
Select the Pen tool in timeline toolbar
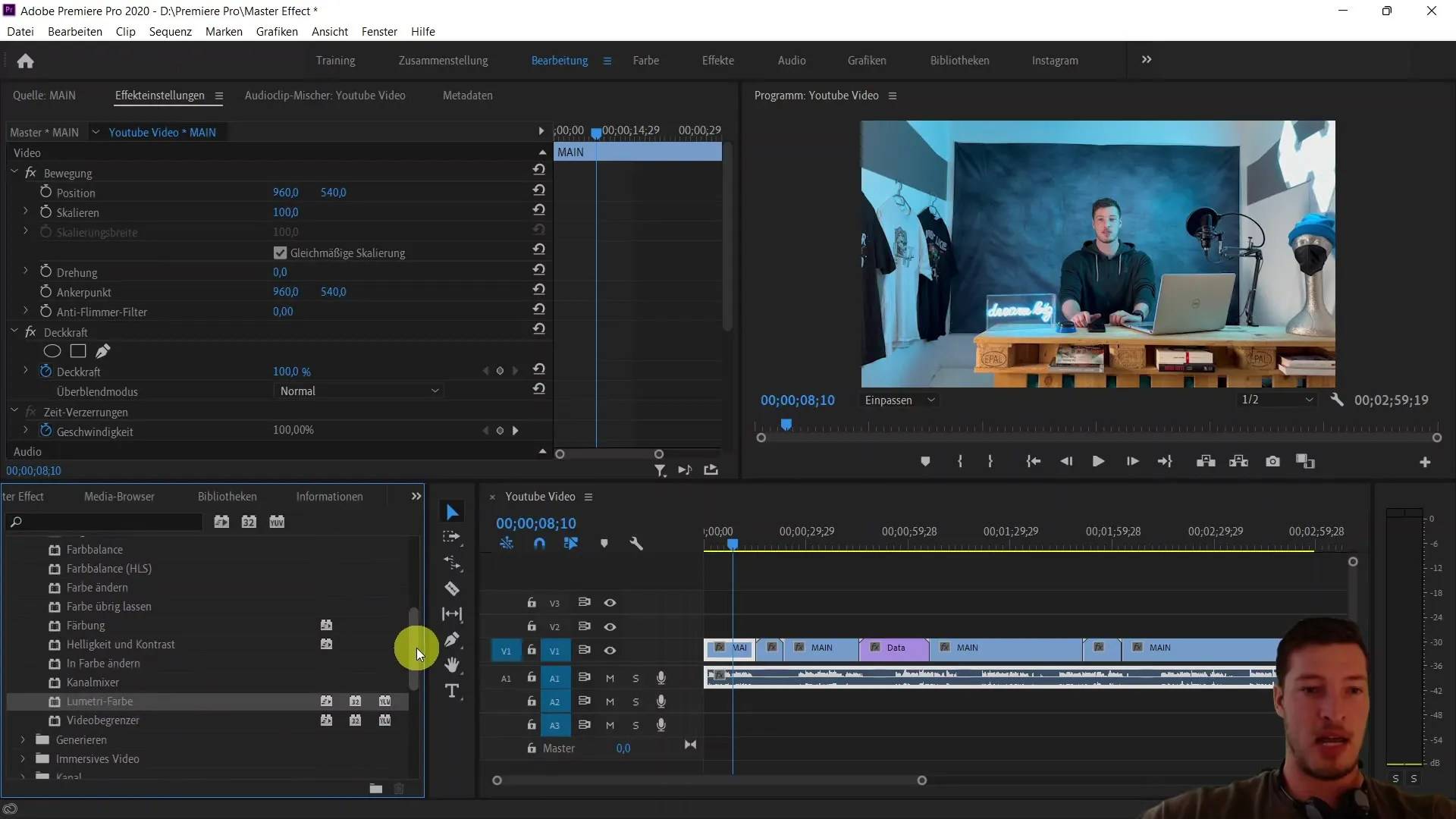(452, 639)
